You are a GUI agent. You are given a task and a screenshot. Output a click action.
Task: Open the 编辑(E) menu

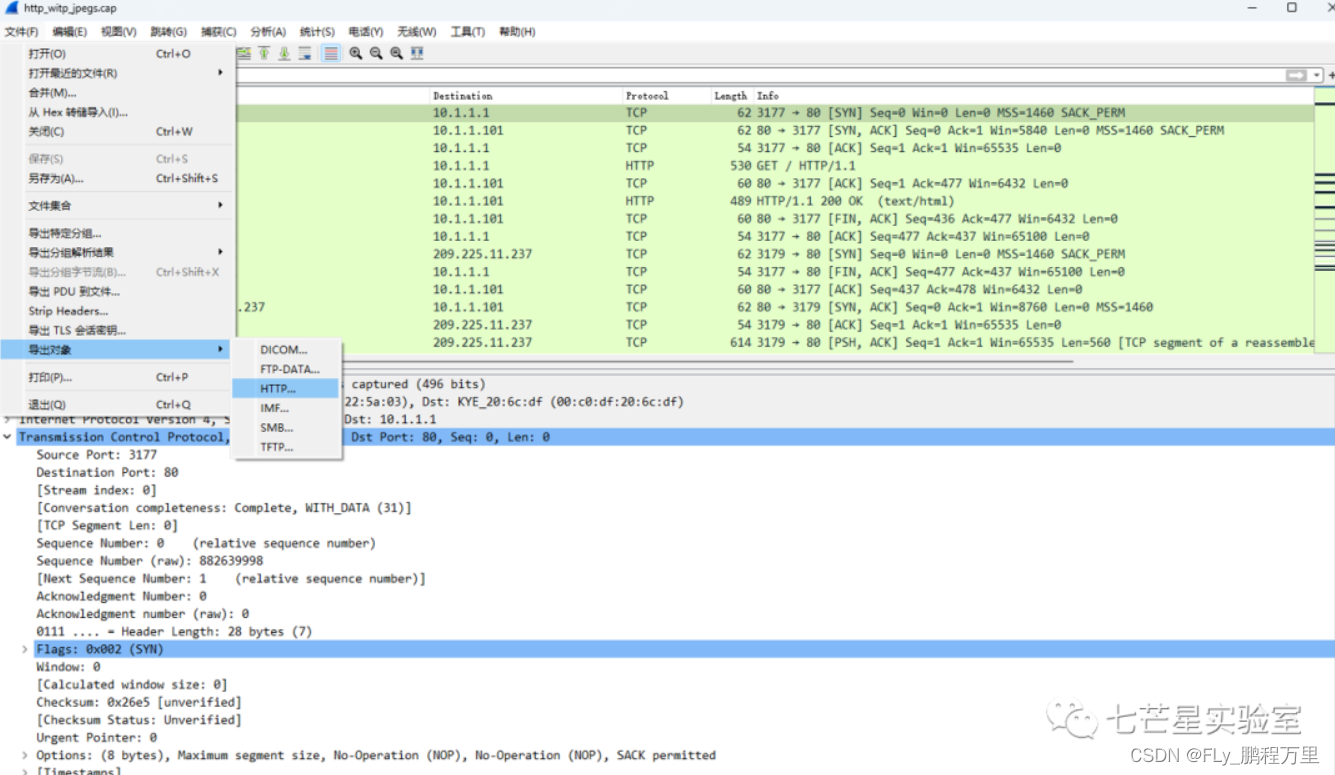[70, 32]
